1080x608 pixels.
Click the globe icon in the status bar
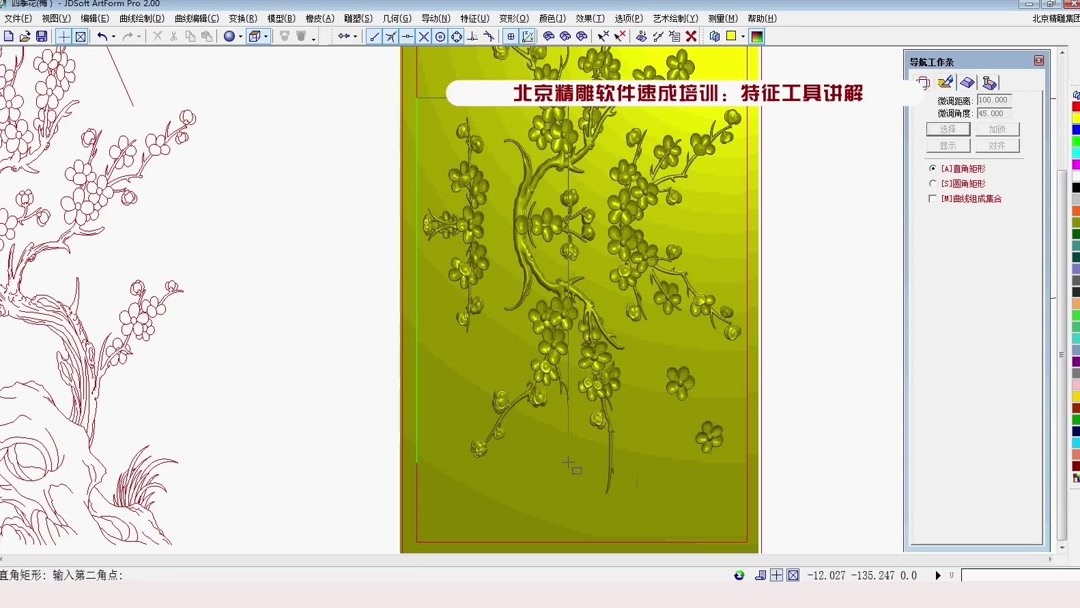coord(739,575)
